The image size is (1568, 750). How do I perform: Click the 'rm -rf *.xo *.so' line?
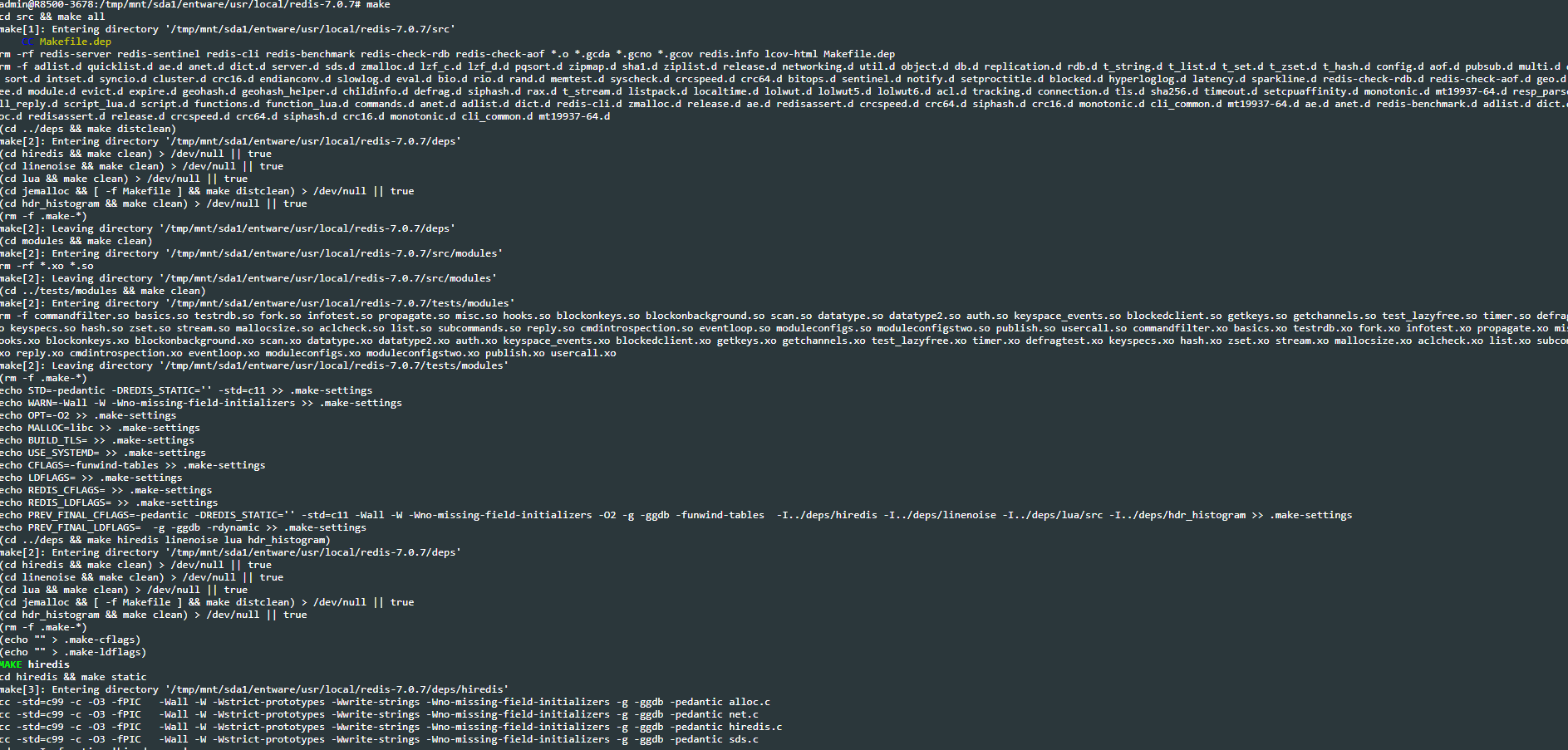(x=47, y=266)
